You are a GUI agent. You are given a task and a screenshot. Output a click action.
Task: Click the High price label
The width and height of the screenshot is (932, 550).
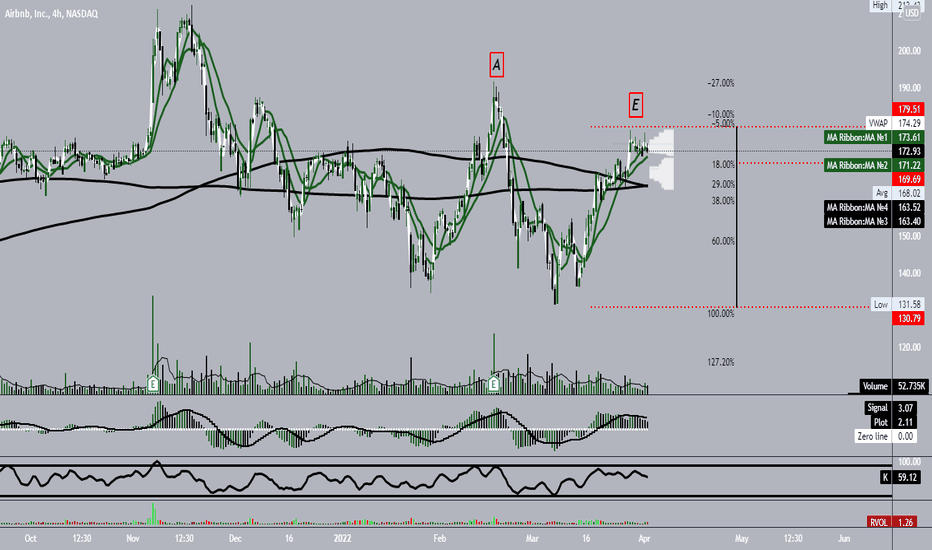pyautogui.click(x=895, y=5)
